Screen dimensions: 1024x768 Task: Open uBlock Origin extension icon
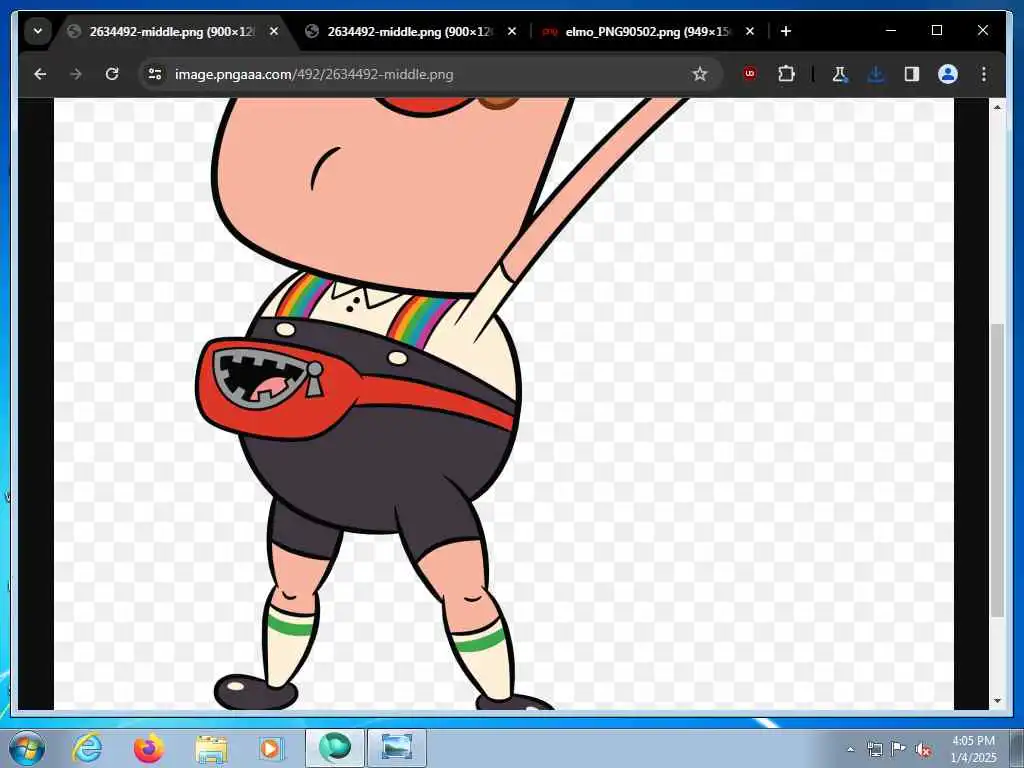(x=750, y=74)
